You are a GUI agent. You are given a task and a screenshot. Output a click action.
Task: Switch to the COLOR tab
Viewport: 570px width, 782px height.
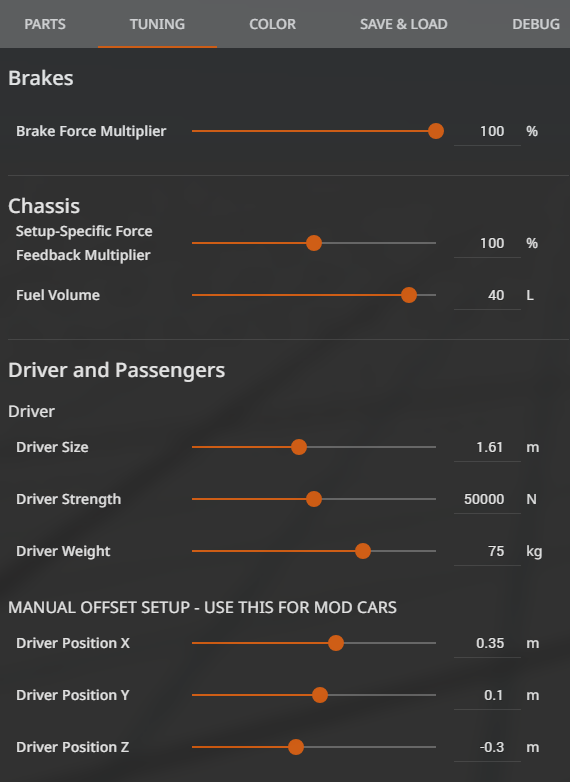click(x=272, y=24)
